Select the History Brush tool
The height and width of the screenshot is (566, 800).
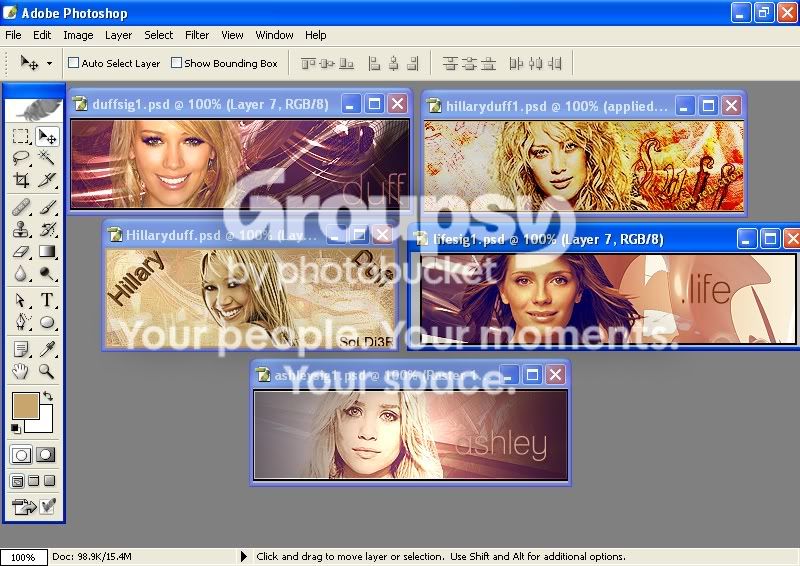tap(47, 230)
